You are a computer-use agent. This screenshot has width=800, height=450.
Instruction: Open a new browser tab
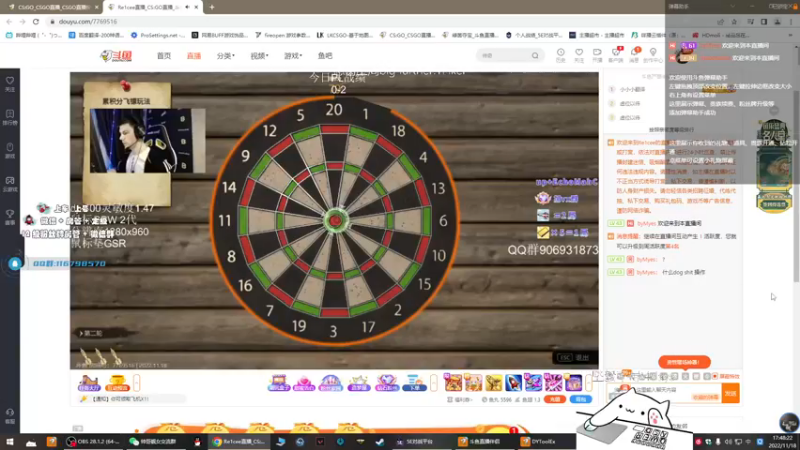tap(212, 7)
